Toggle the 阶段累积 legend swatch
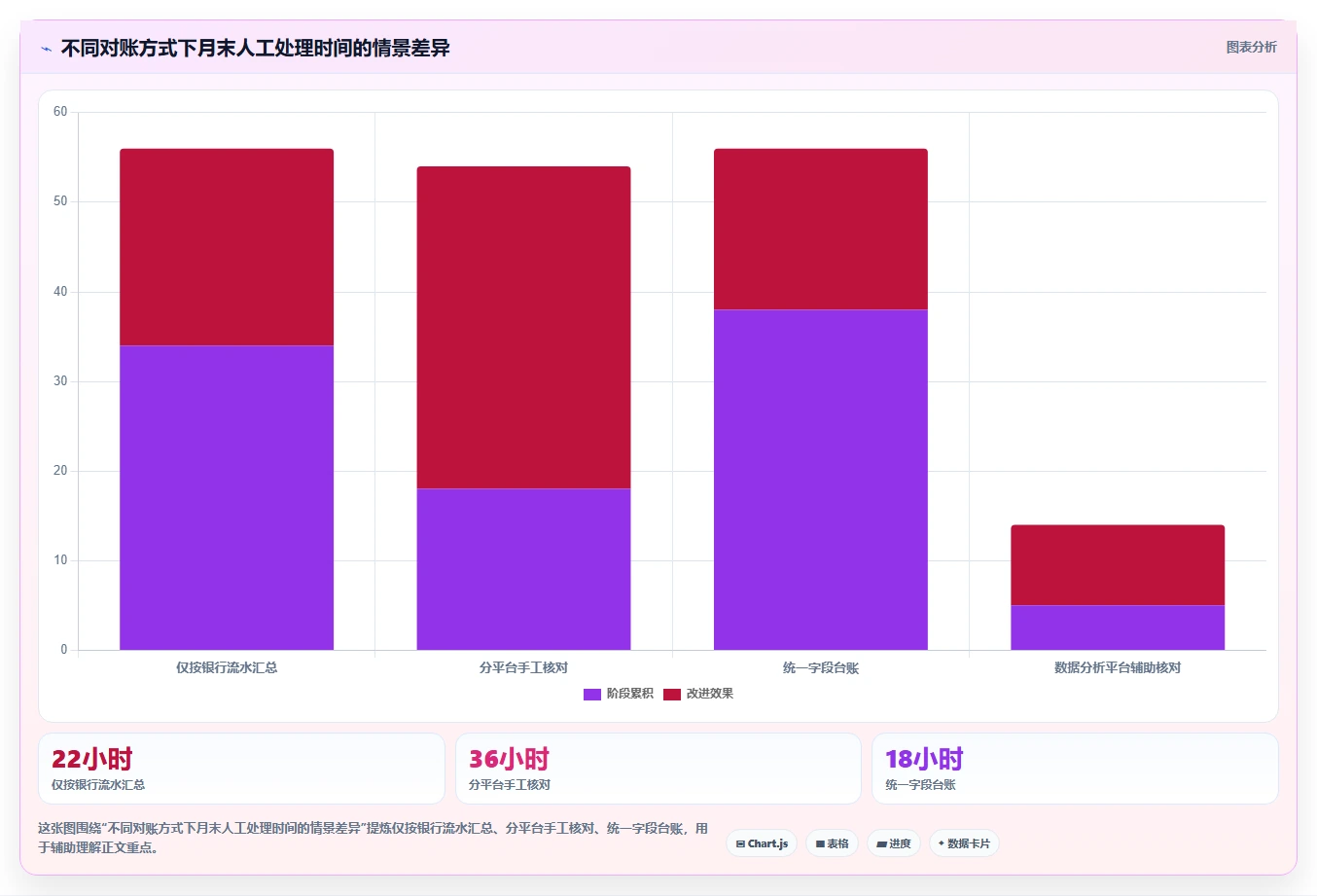The width and height of the screenshot is (1317, 896). coord(591,694)
